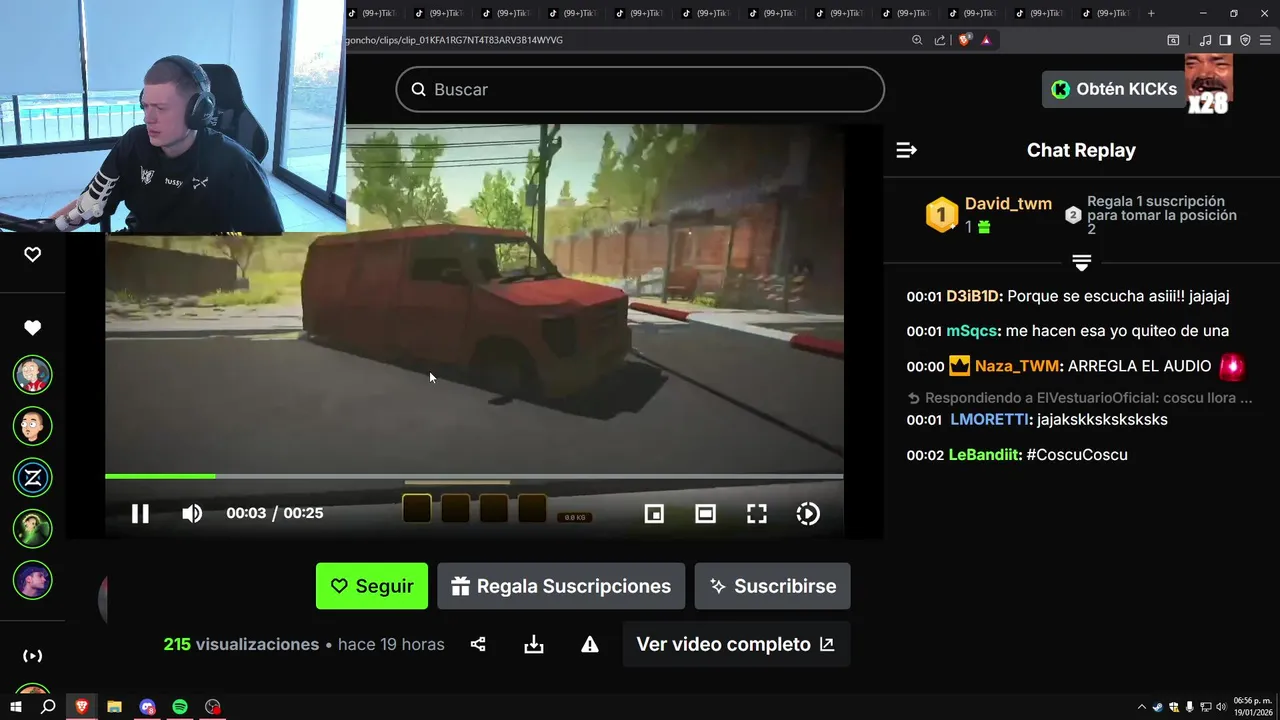The height and width of the screenshot is (720, 1280).
Task: Open LMORETTI username in chat
Action: pyautogui.click(x=991, y=419)
